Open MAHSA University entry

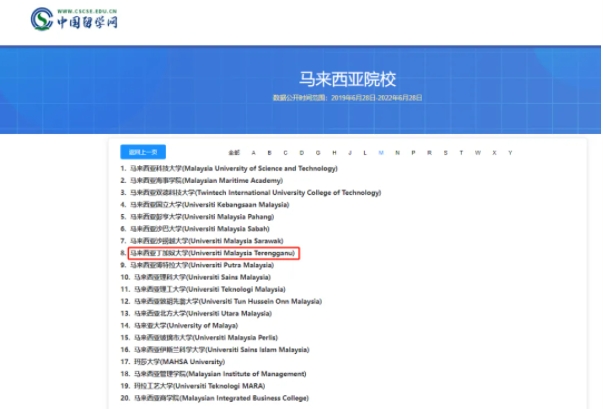coord(179,362)
